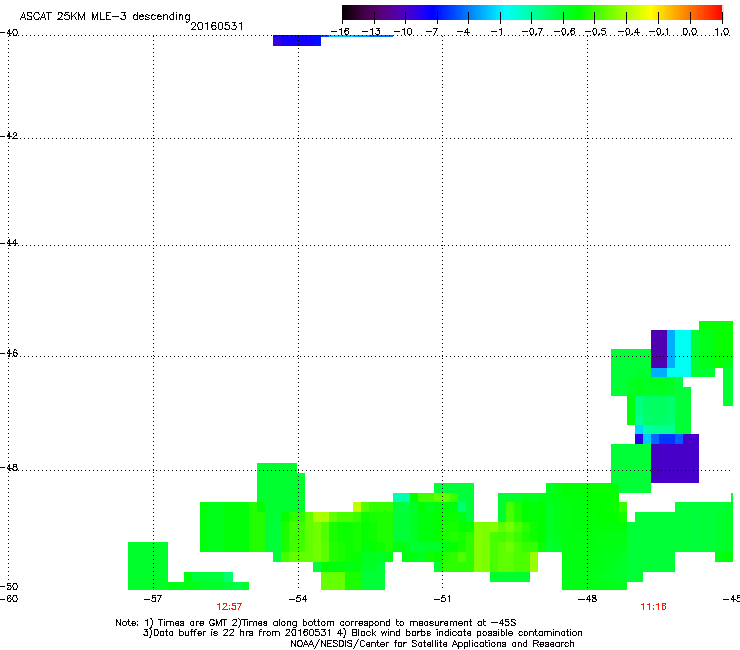740x650 pixels.
Task: Click the '-16' color scale label
Action: click(x=340, y=32)
